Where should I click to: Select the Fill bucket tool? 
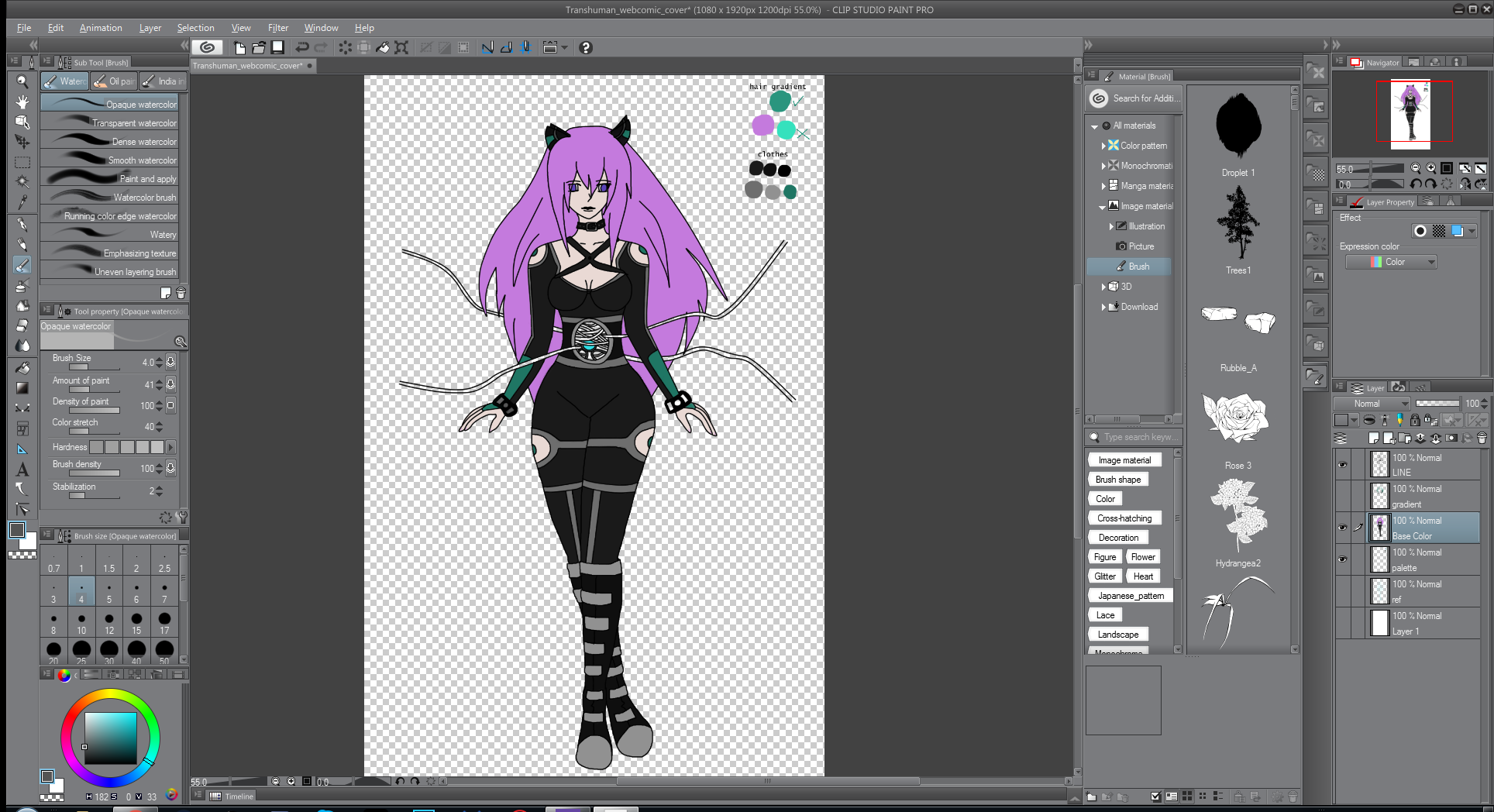click(x=22, y=368)
